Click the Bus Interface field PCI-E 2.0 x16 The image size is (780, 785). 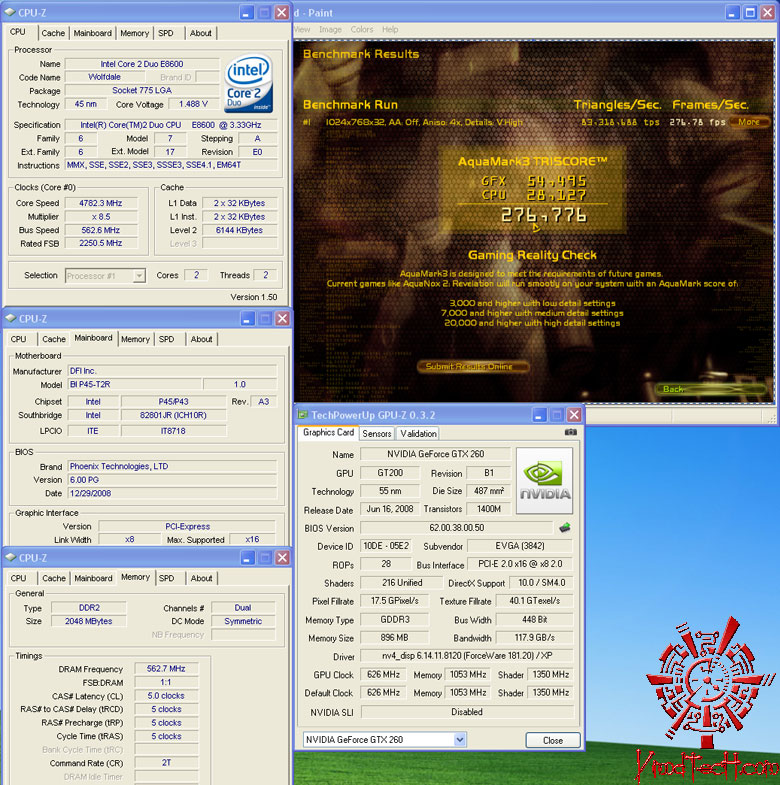[520, 564]
